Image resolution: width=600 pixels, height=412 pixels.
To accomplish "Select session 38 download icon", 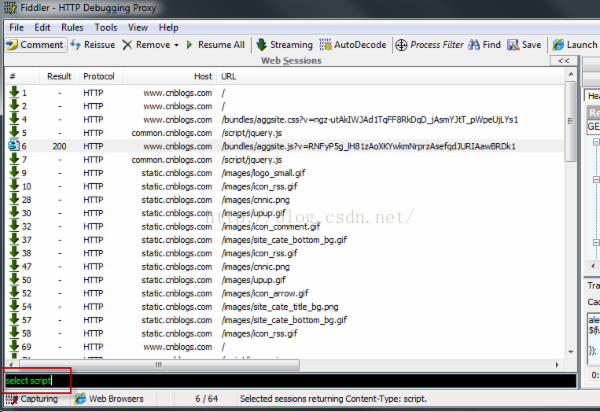I will 14,253.
